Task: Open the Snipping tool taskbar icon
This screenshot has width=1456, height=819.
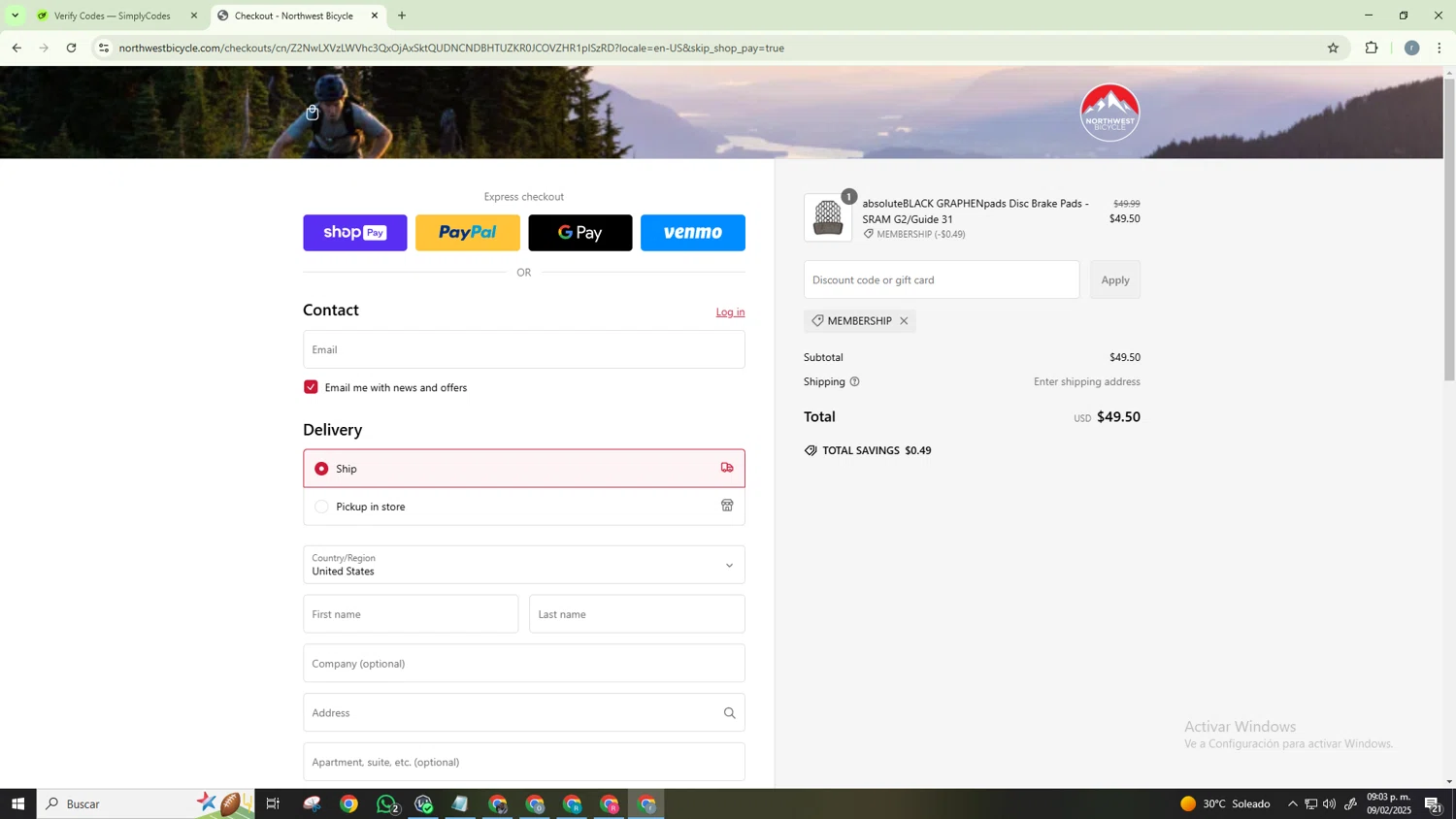Action: pyautogui.click(x=312, y=803)
